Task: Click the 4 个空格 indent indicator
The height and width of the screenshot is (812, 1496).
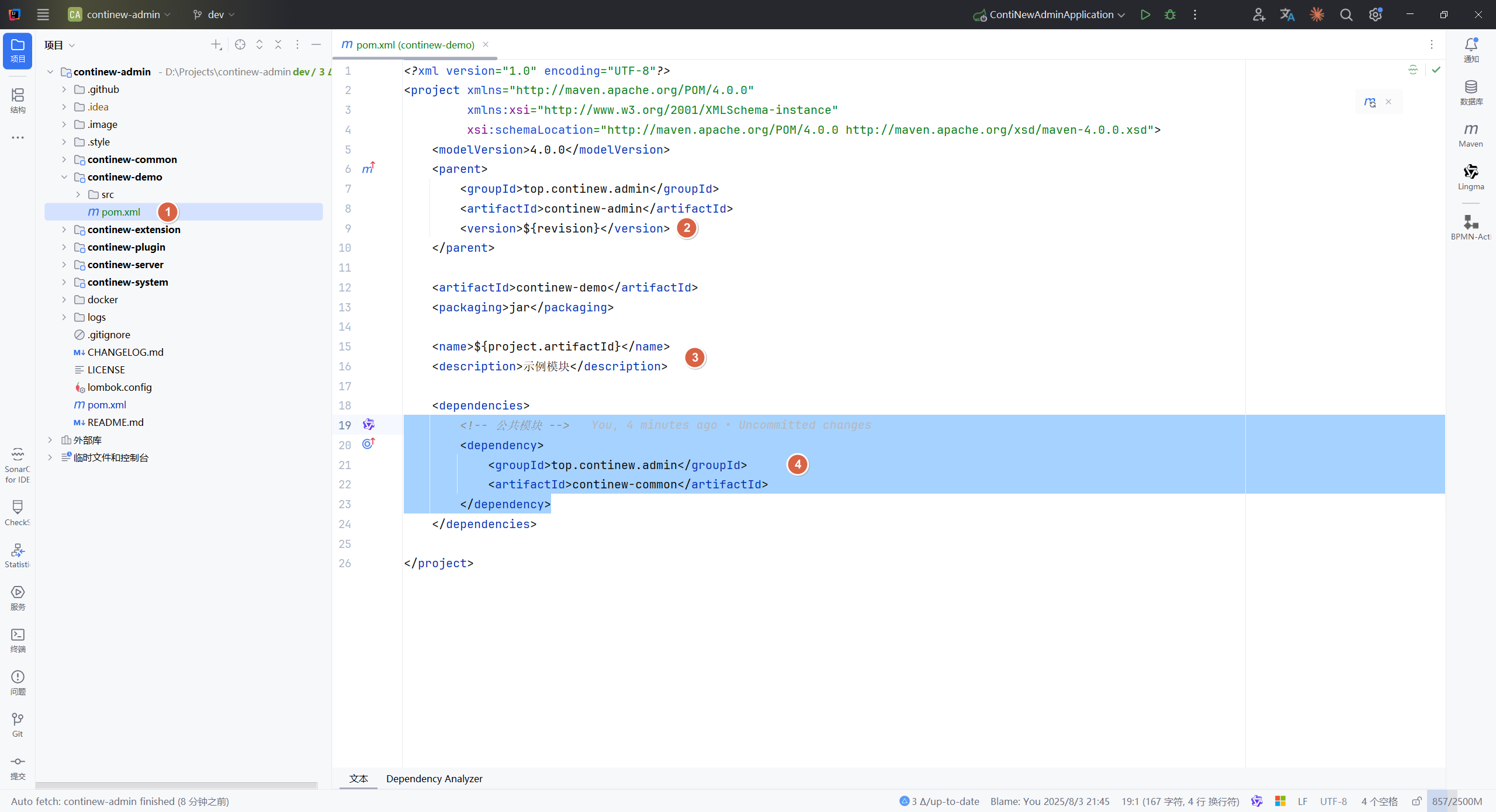Action: click(1380, 801)
